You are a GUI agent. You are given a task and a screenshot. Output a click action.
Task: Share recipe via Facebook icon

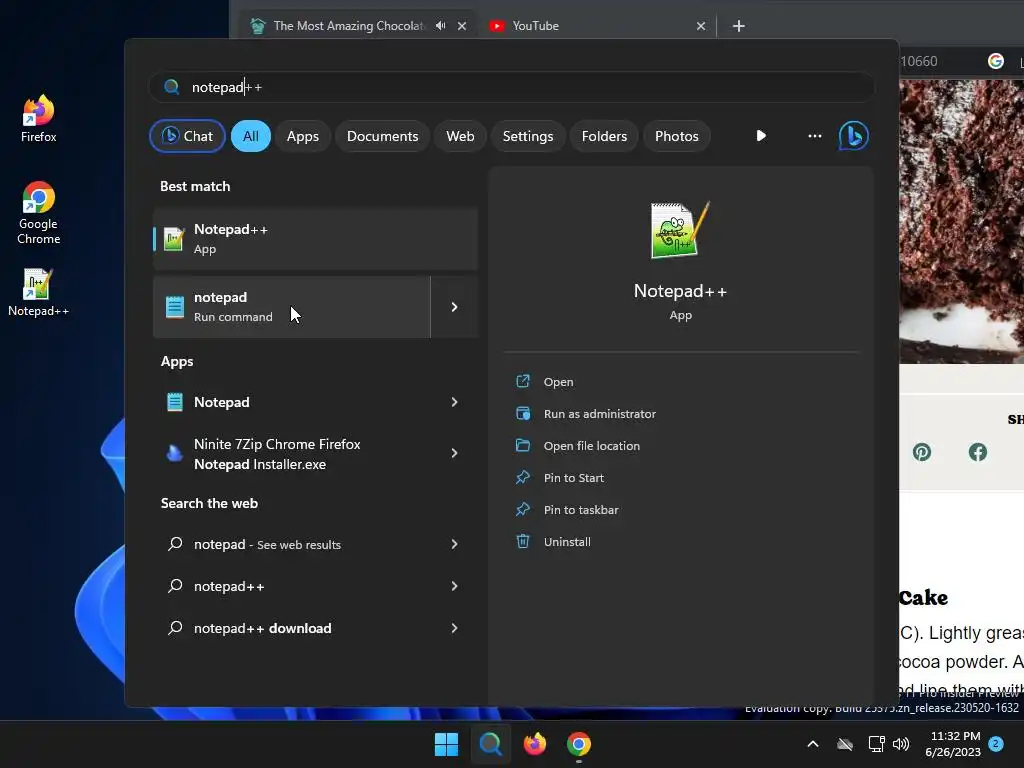tap(978, 452)
